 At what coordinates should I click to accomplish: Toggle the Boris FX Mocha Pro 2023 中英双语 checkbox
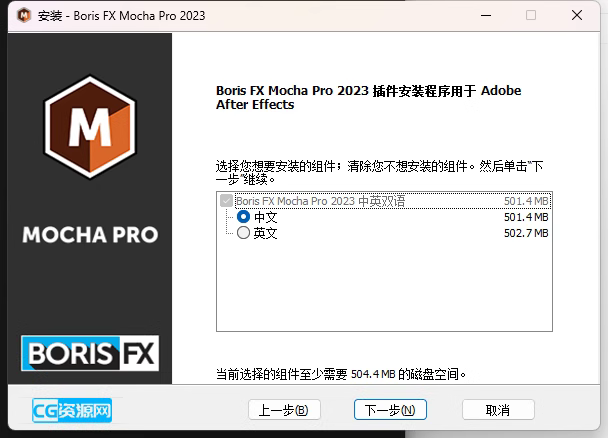(226, 201)
